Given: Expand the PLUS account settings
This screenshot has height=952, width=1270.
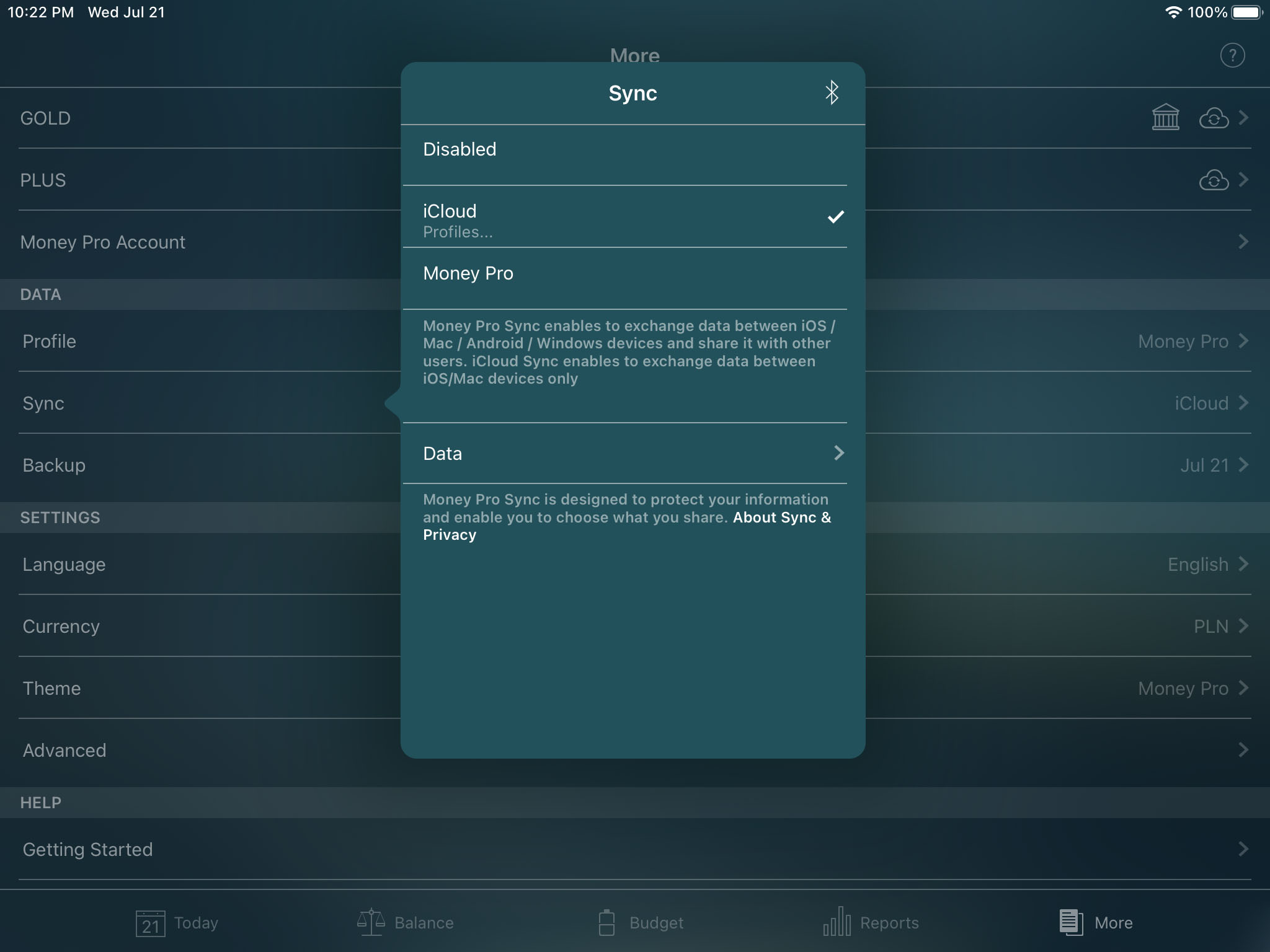Looking at the screenshot, I should click(1244, 179).
